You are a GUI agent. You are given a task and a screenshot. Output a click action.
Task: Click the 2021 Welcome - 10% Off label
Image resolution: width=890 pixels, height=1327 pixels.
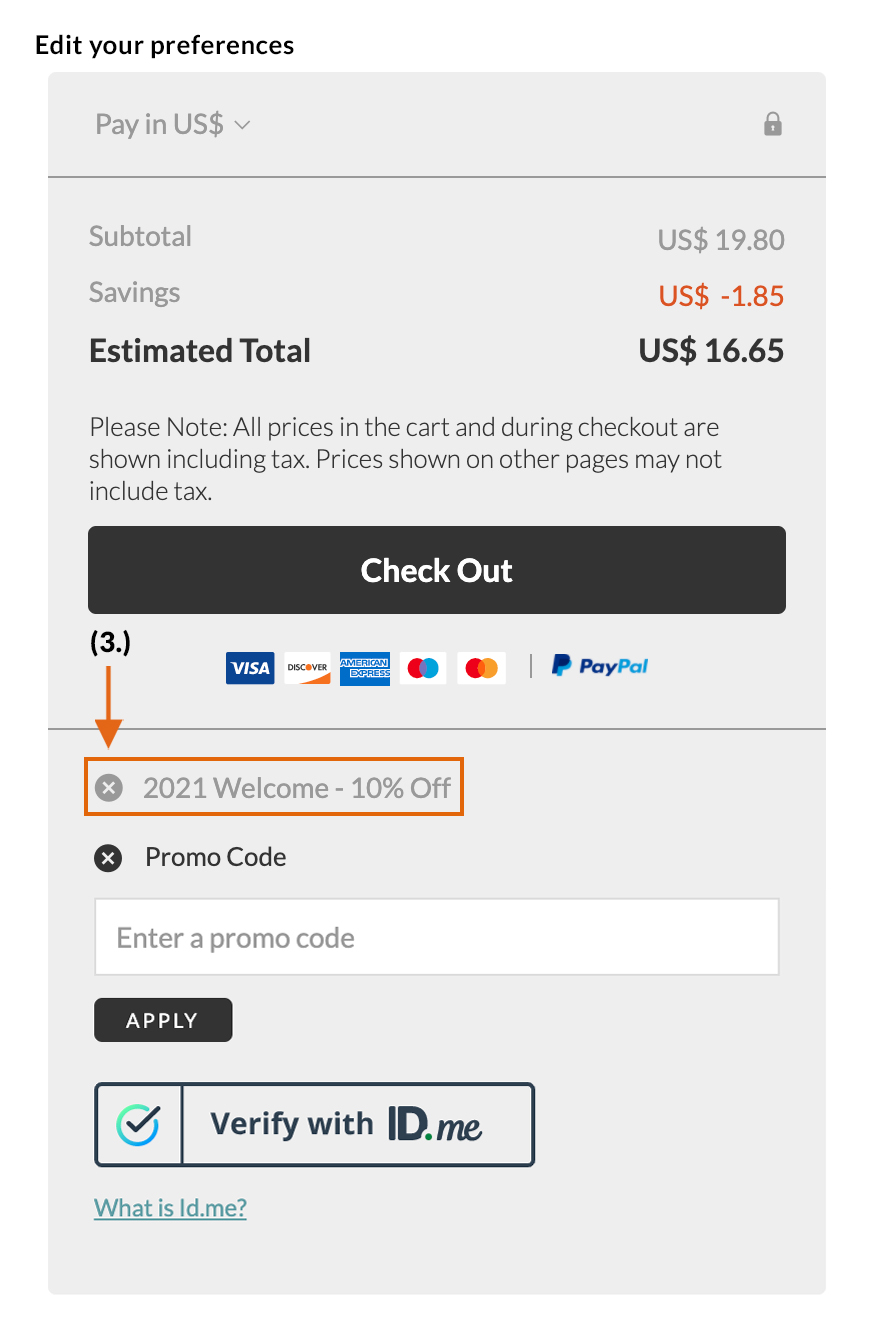click(297, 788)
